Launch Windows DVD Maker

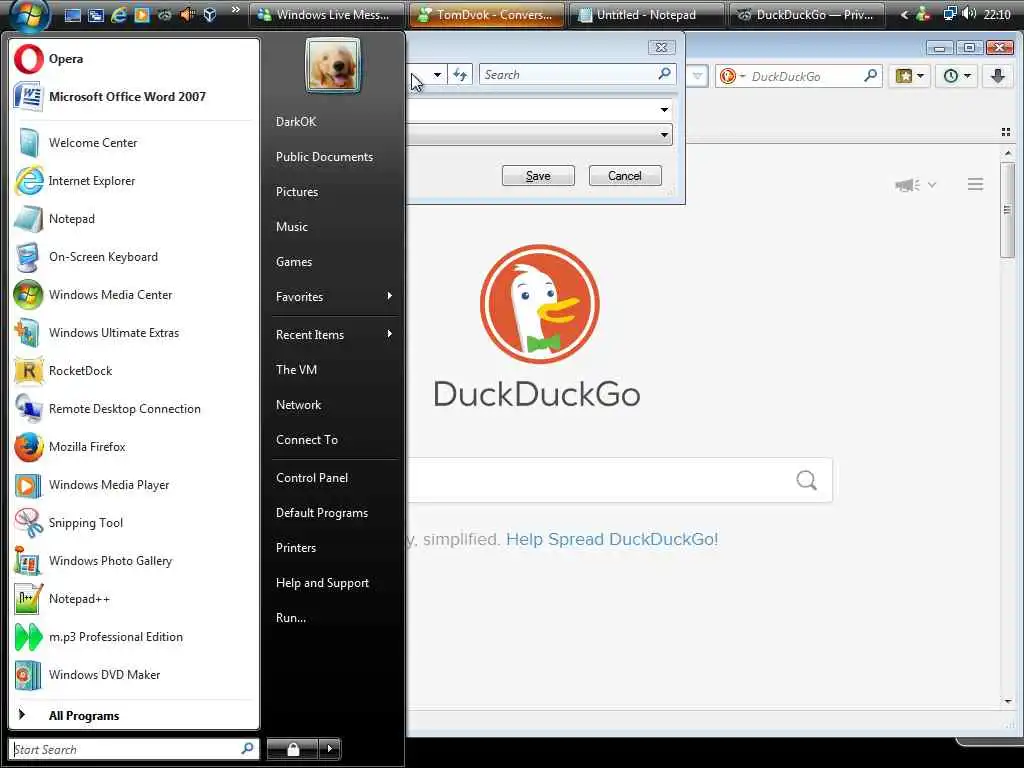[133, 675]
